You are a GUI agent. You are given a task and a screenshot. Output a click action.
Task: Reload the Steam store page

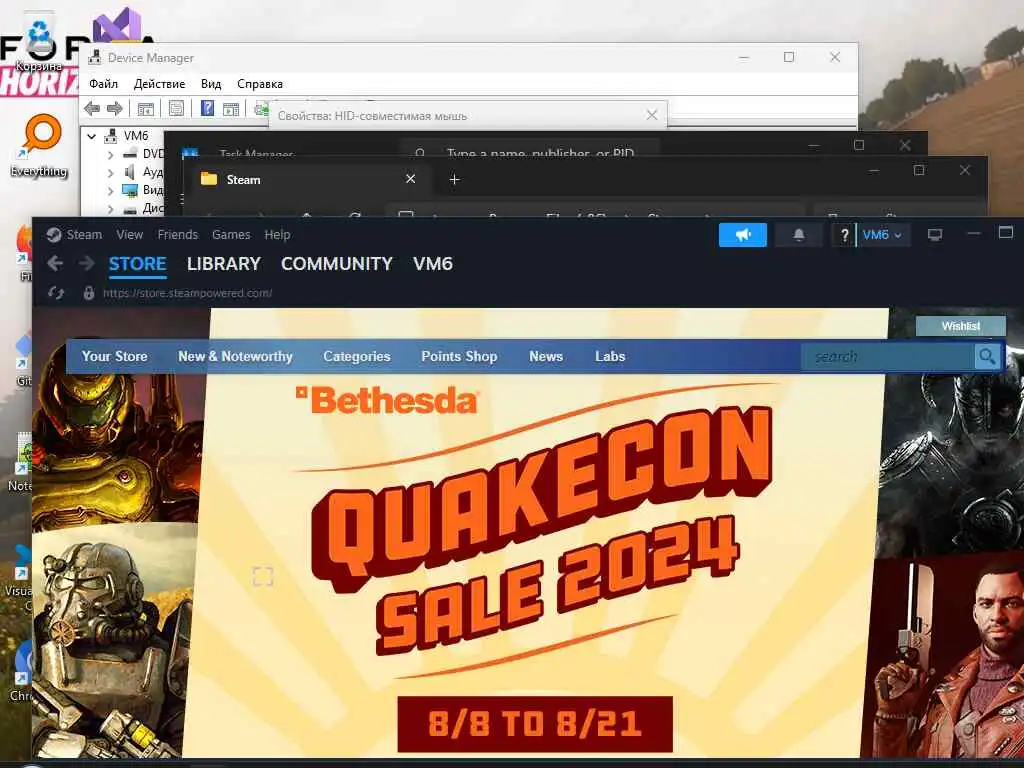pos(56,293)
